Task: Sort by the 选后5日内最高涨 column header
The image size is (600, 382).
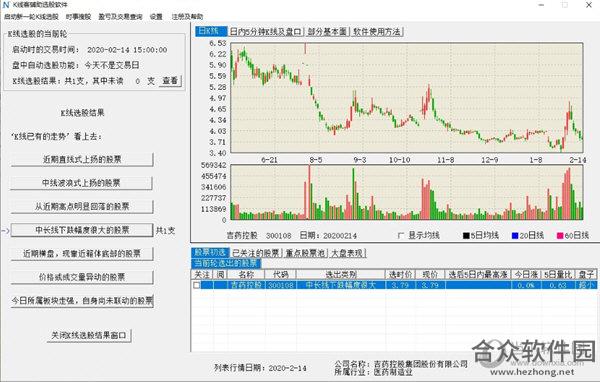Action: 478,274
